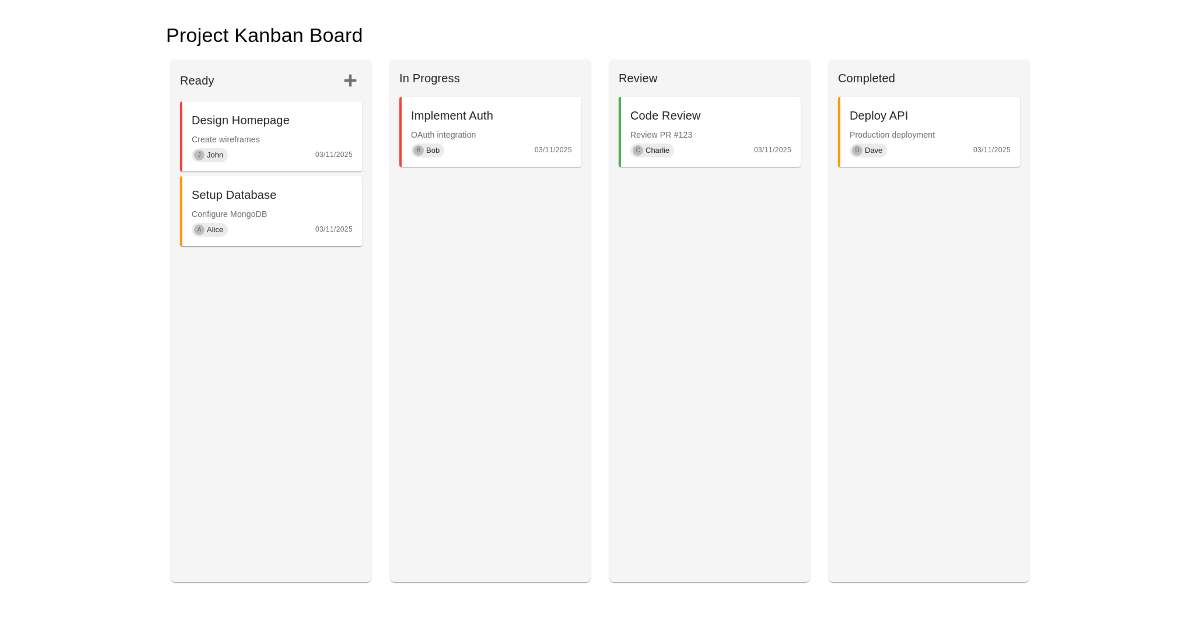Click the OAuth integration description text
The height and width of the screenshot is (630, 1200).
tap(443, 134)
